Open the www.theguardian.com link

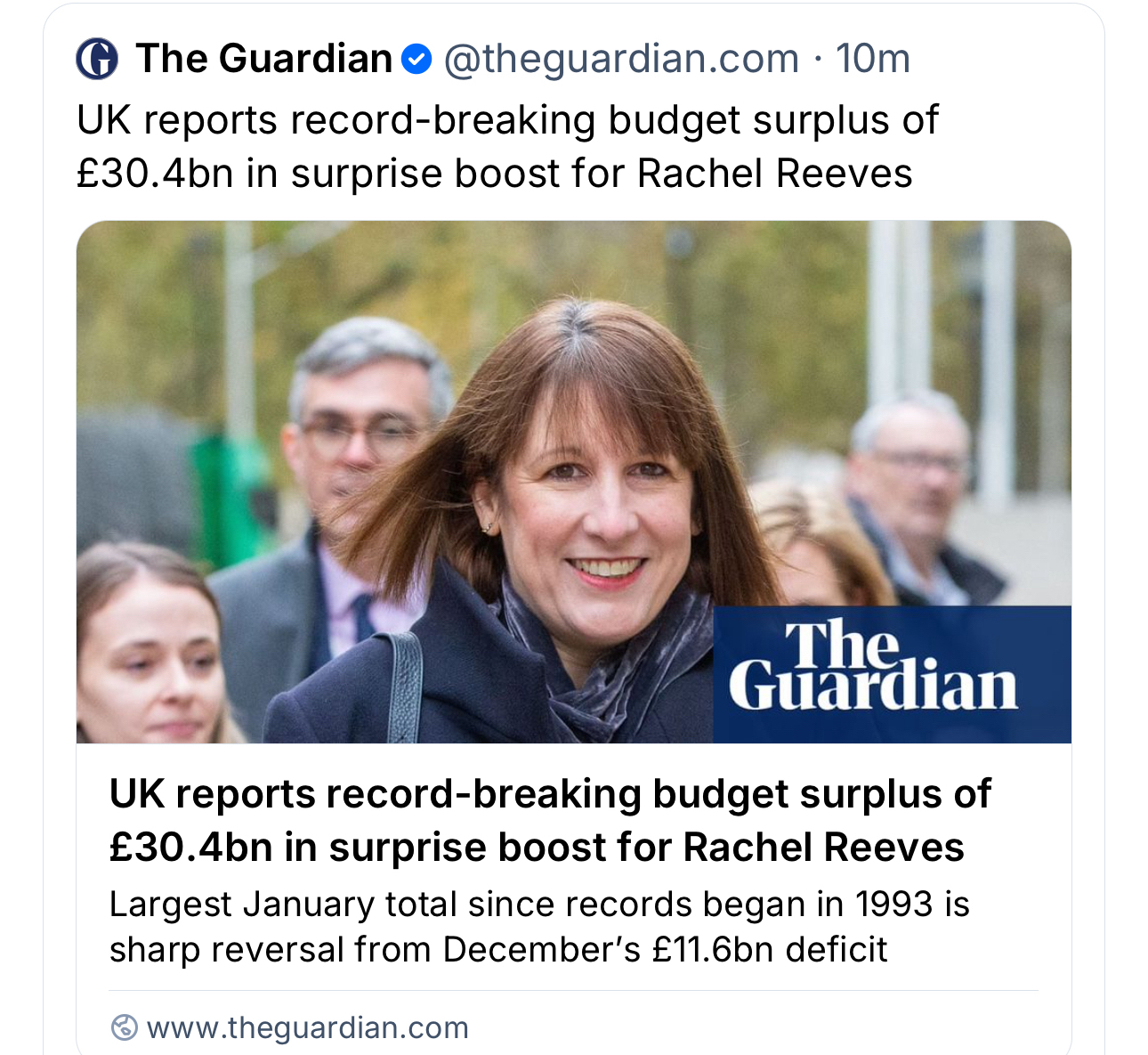pos(307,1027)
